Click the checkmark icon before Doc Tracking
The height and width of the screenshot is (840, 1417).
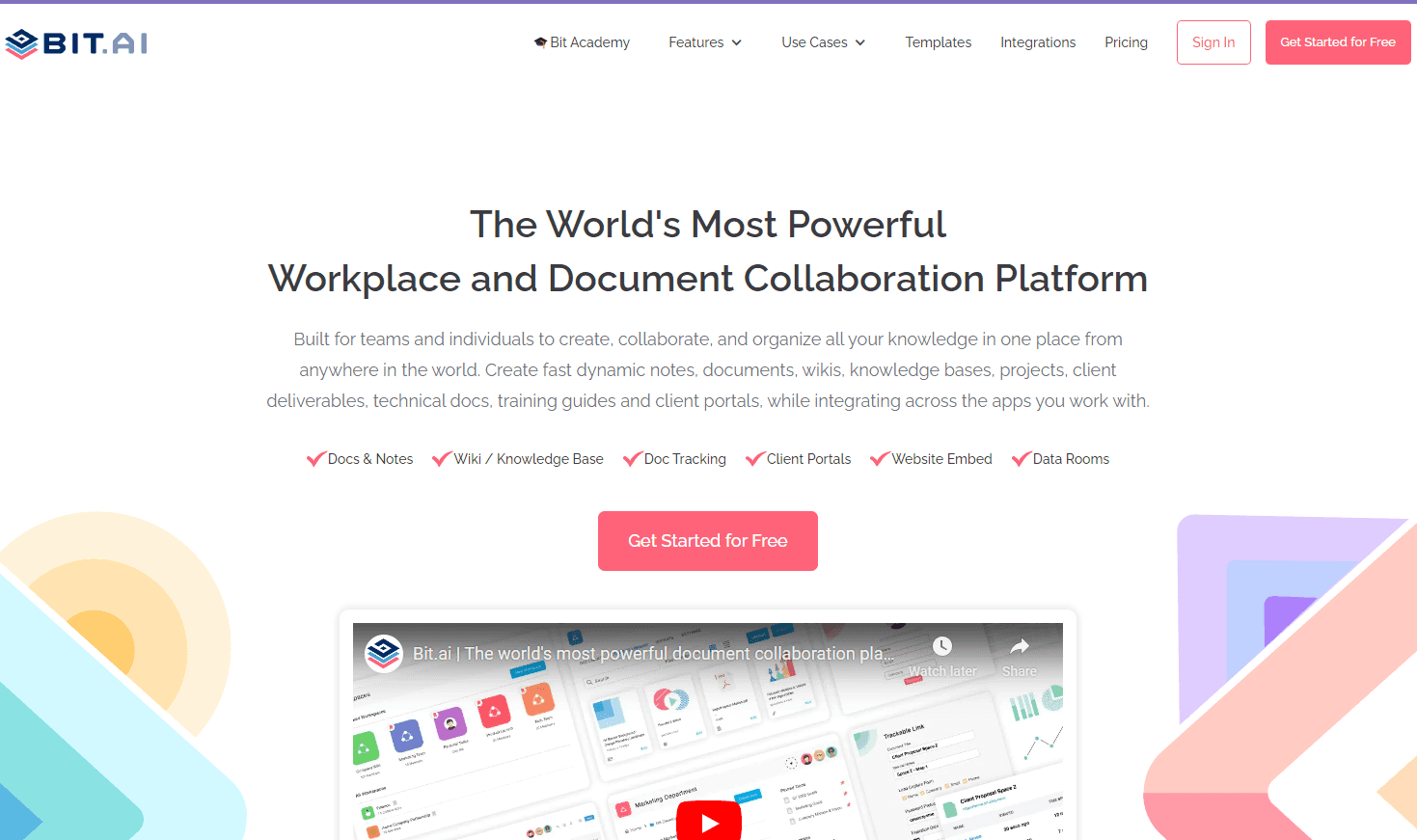tap(633, 459)
